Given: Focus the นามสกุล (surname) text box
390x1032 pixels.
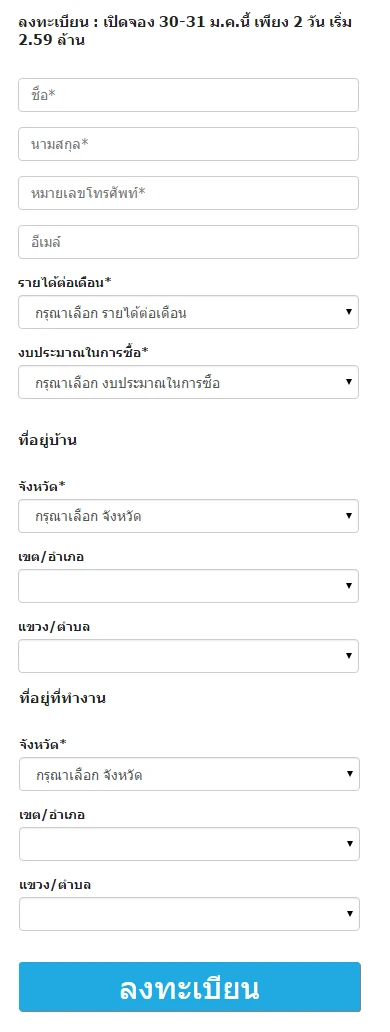Looking at the screenshot, I should coord(188,143).
